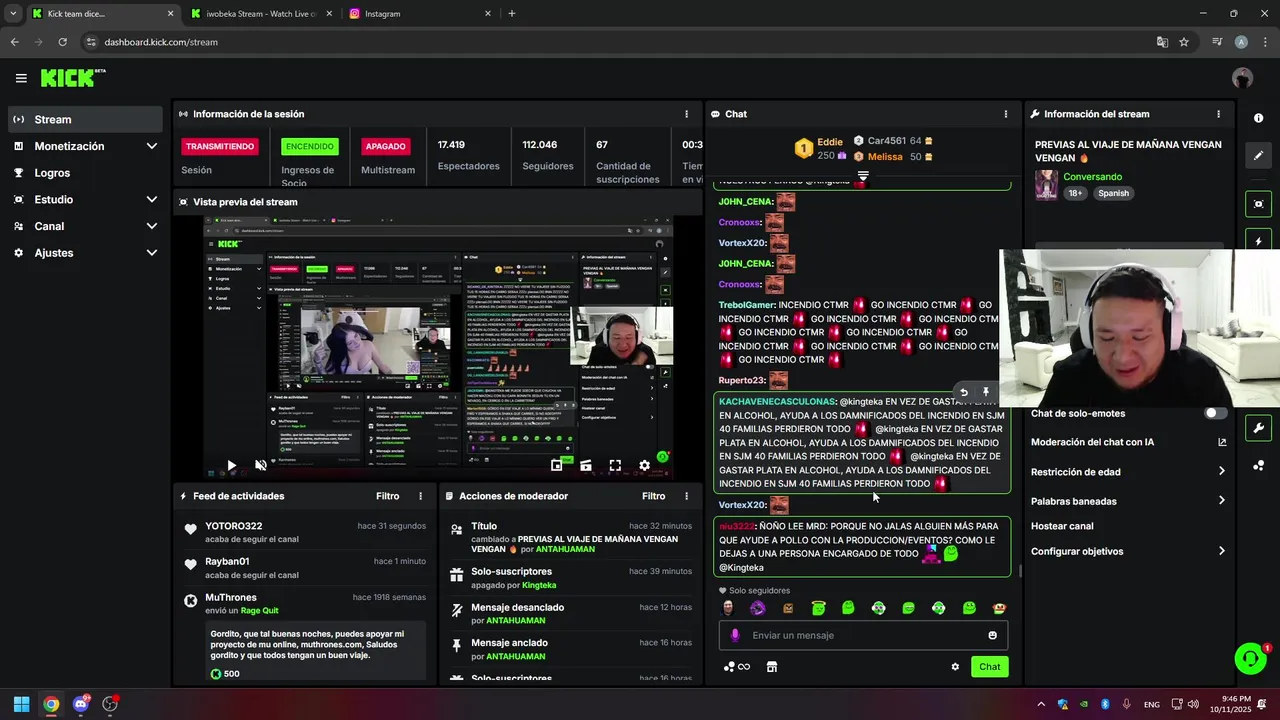Toggle Chat de solo-emotes switch
This screenshot has height=720, width=1280.
(1215, 413)
